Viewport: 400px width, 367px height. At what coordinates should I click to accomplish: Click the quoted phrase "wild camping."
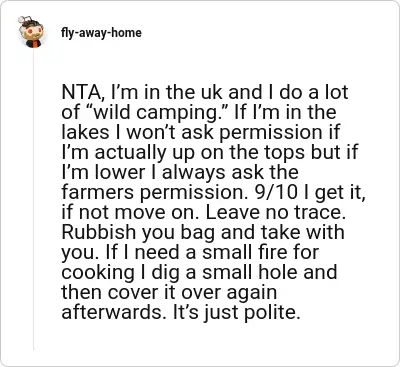(156, 112)
